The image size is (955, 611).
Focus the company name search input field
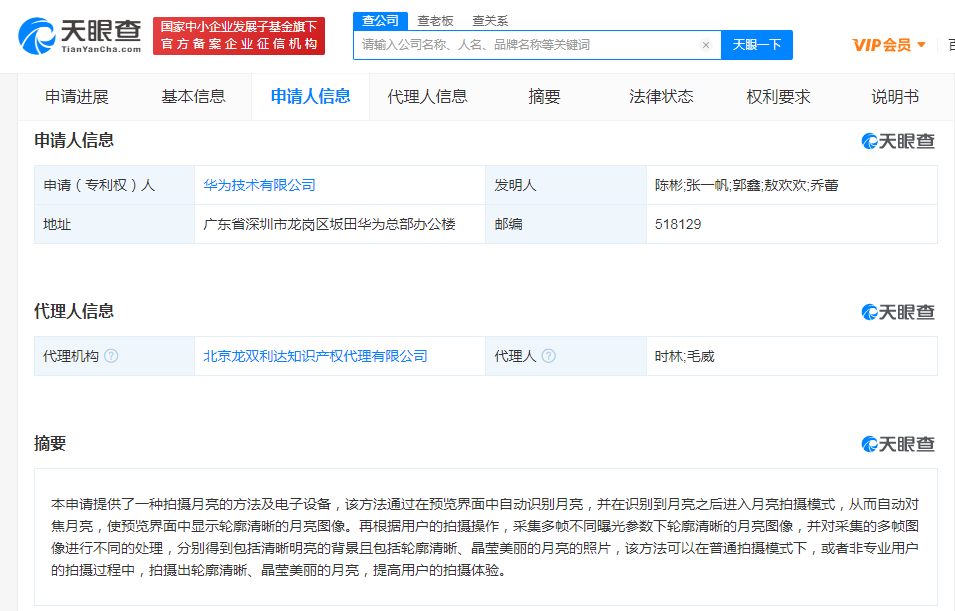pos(525,45)
